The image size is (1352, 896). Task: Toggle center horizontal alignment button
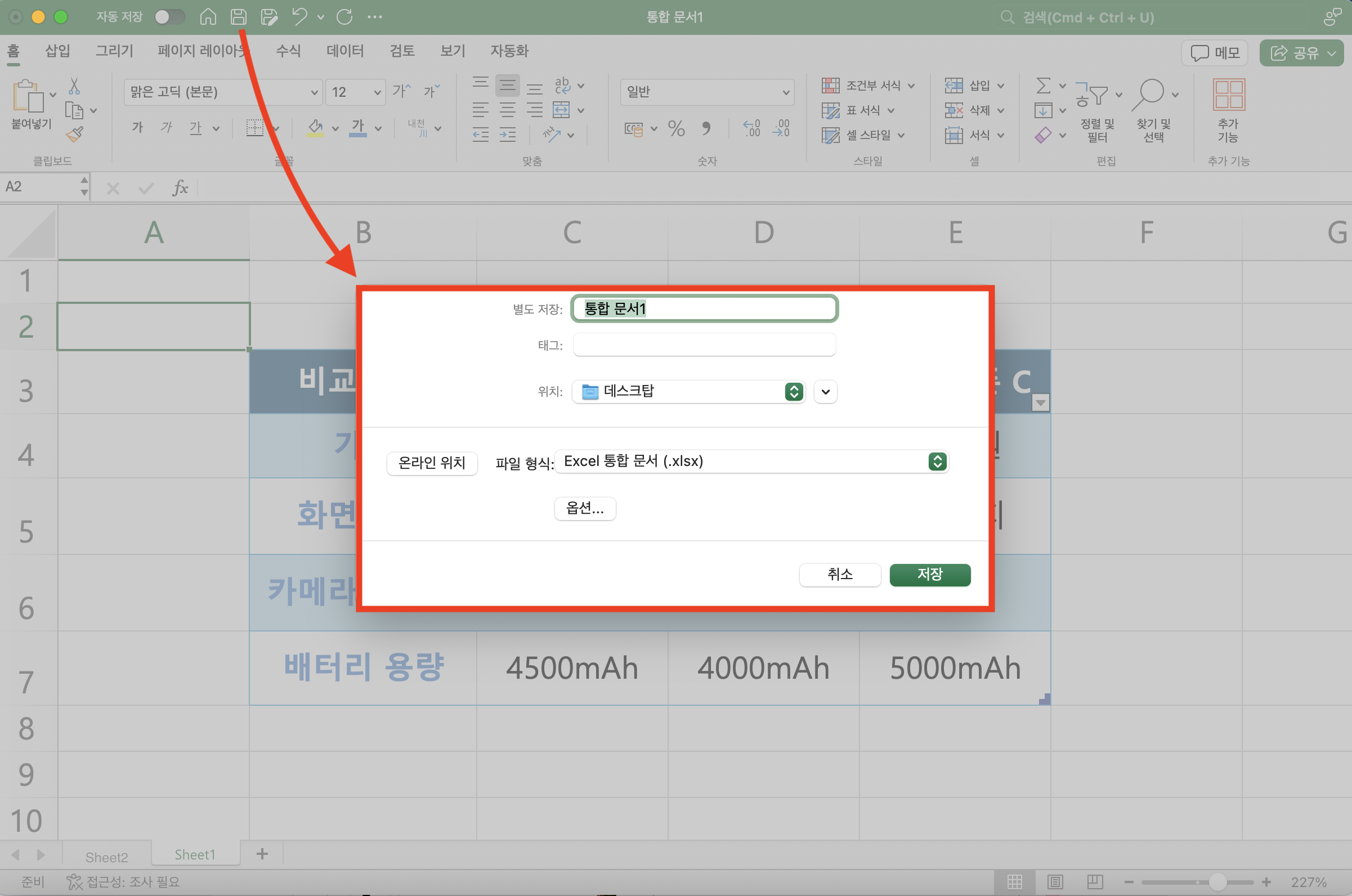[508, 110]
